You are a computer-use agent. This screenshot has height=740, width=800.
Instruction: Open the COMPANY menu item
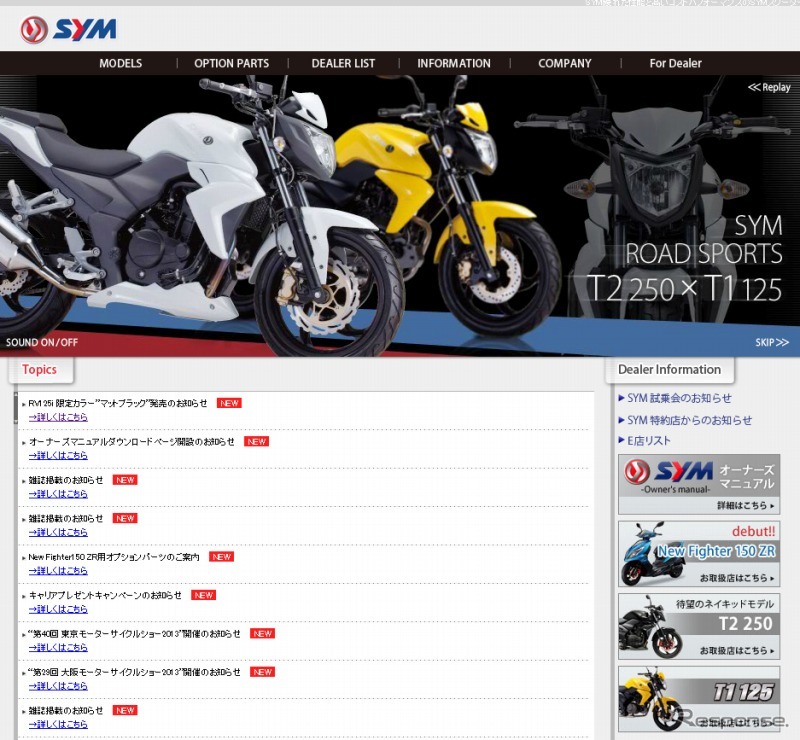click(x=565, y=63)
